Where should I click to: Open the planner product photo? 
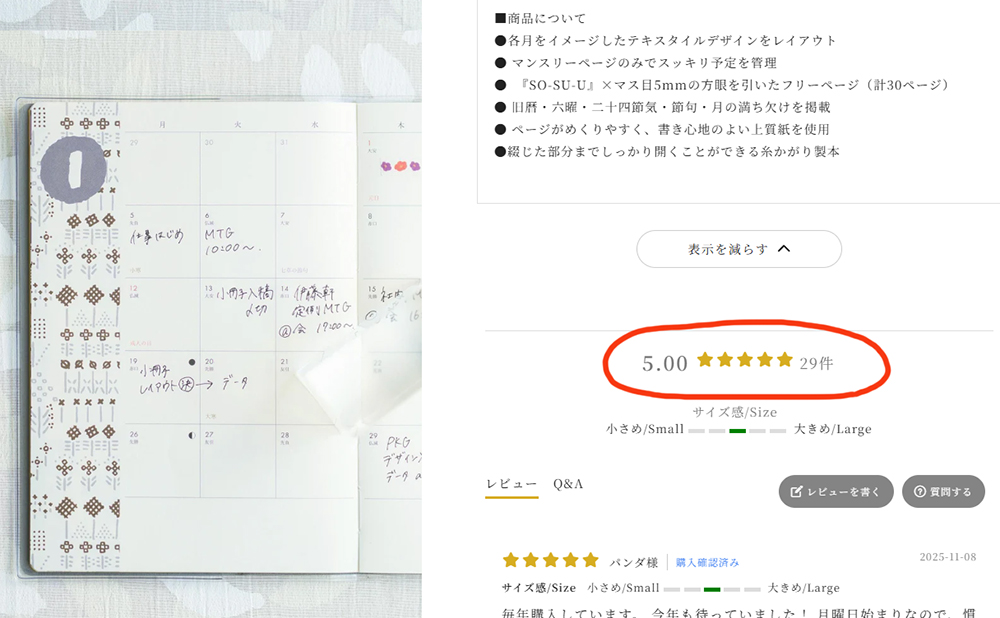click(x=210, y=310)
